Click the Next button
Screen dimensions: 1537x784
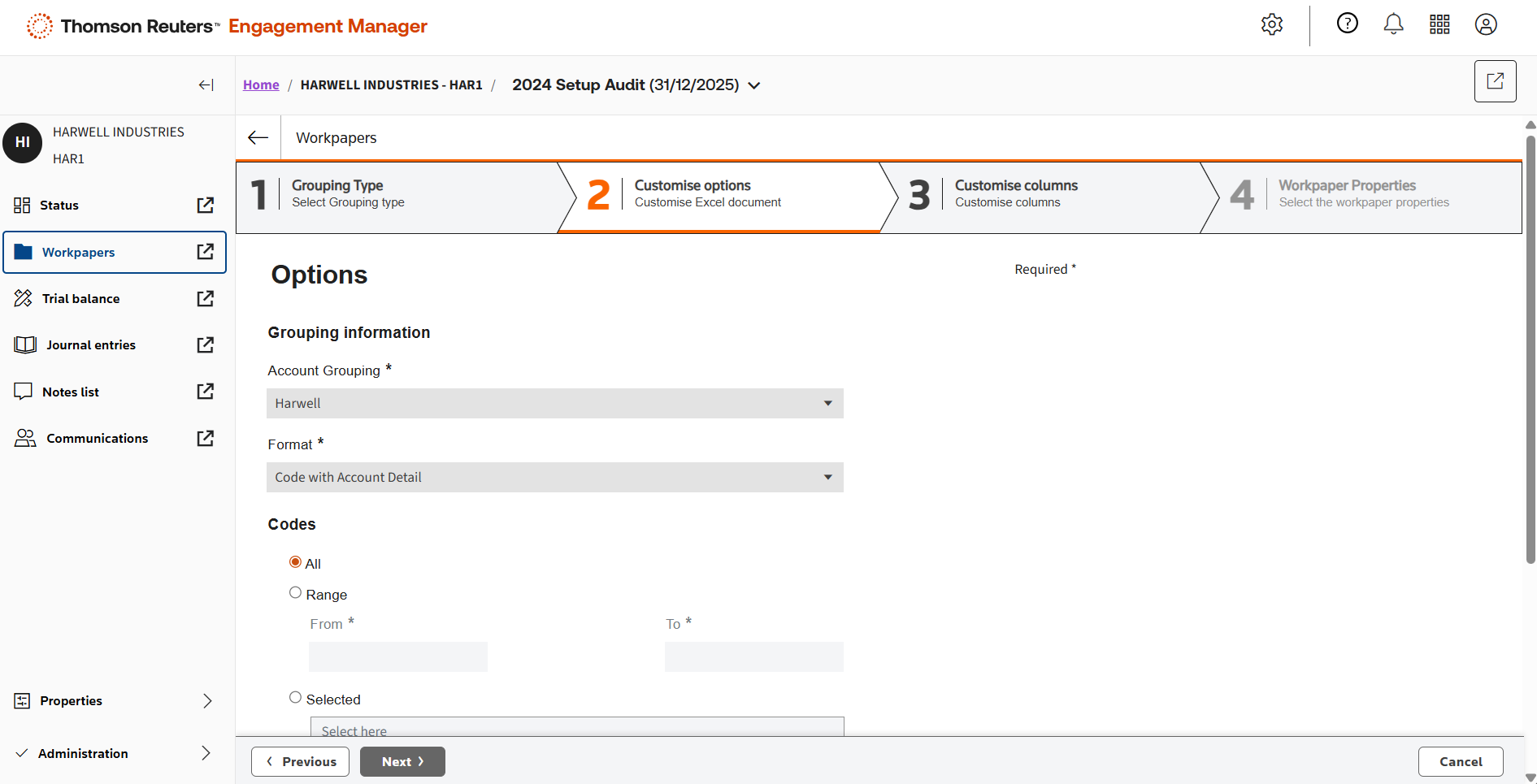tap(402, 761)
